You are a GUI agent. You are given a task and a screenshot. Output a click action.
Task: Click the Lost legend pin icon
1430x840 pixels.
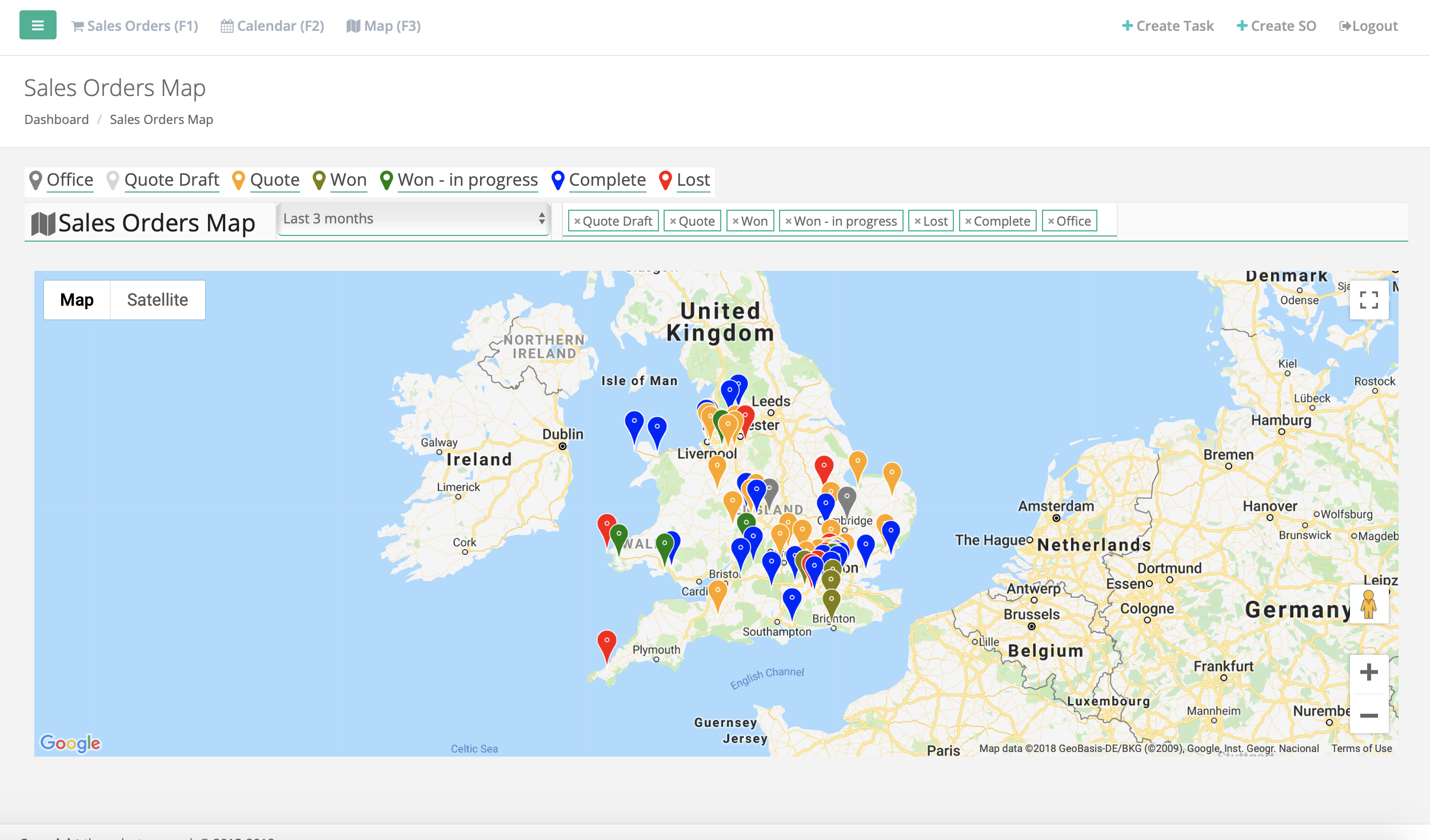click(x=665, y=179)
